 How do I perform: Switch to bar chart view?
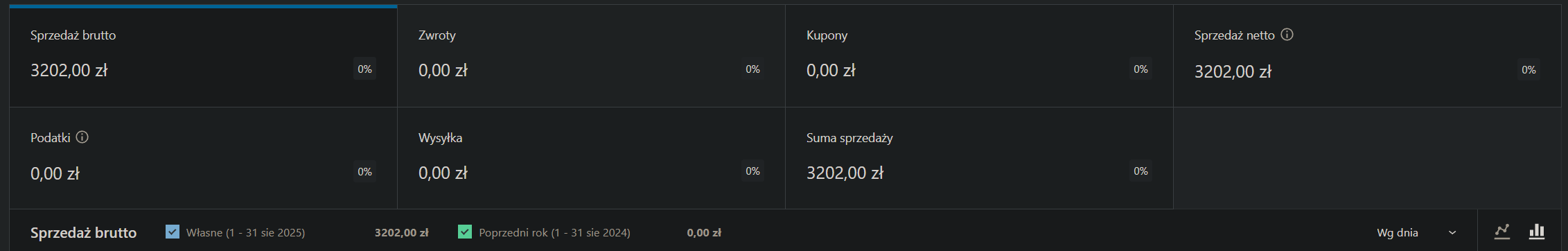coord(1537,232)
